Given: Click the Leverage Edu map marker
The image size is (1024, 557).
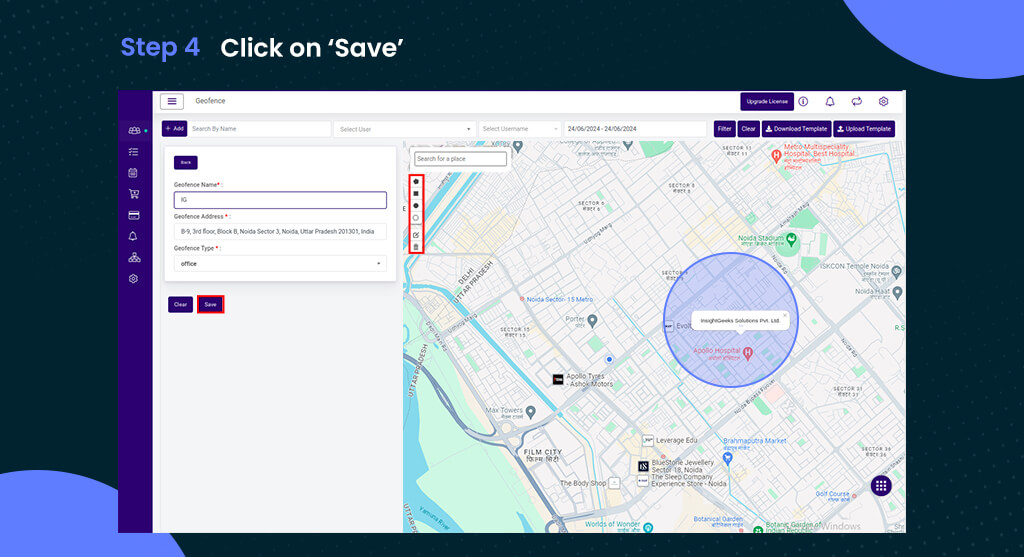Looking at the screenshot, I should [648, 441].
